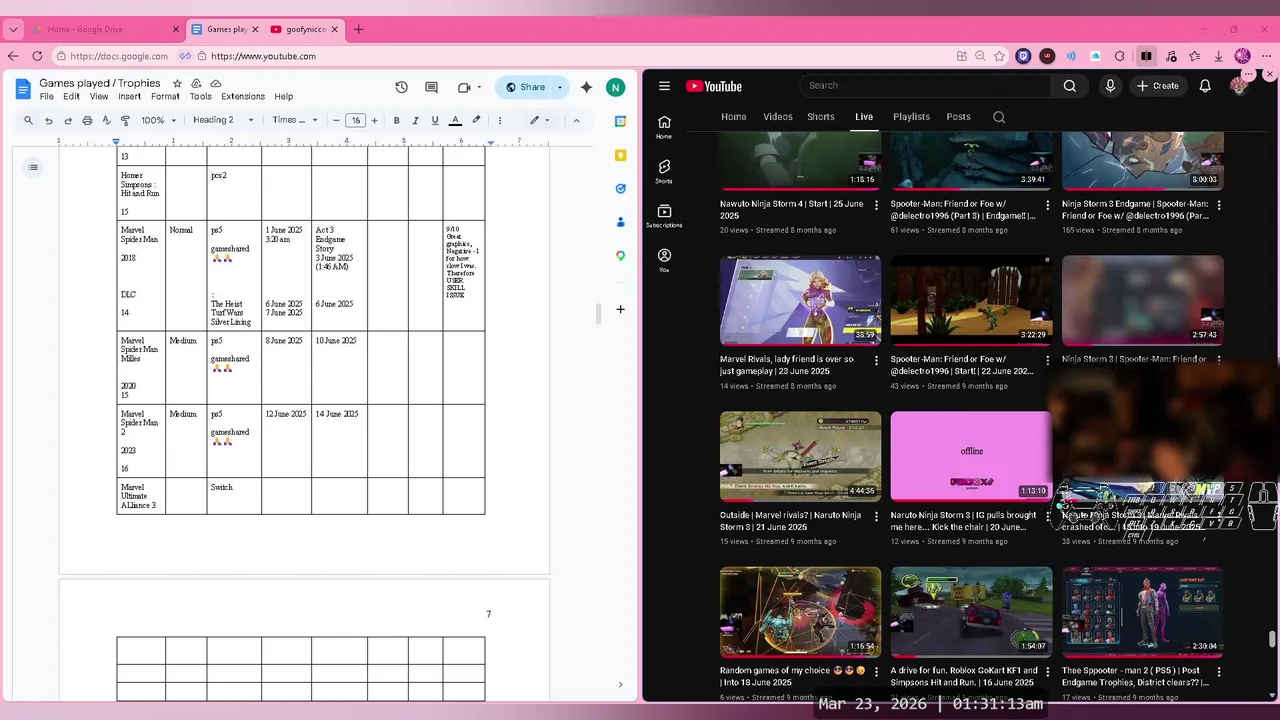This screenshot has height=720, width=1280.
Task: Click the channel search magnifier after Posts
Action: 999,117
